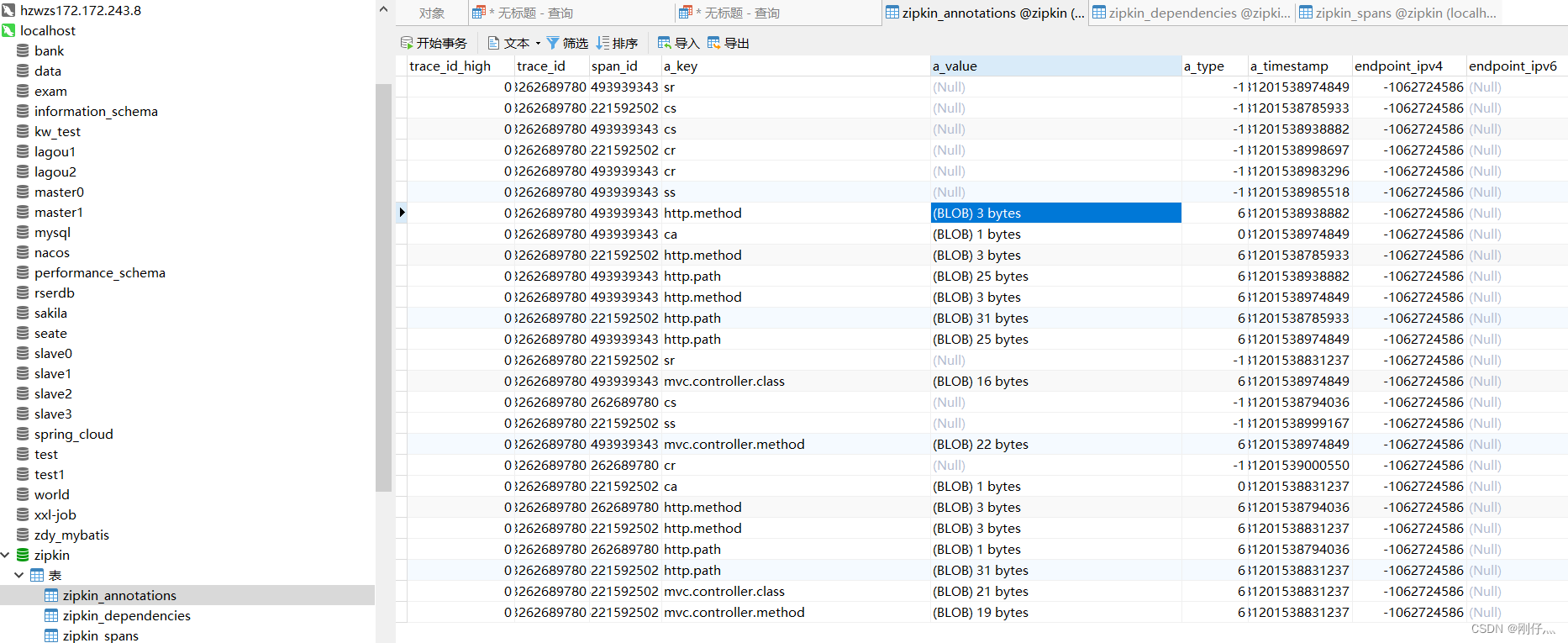Click the (BLOB) 16 bytes a_value cell
The image size is (1568, 643).
click(x=1055, y=381)
